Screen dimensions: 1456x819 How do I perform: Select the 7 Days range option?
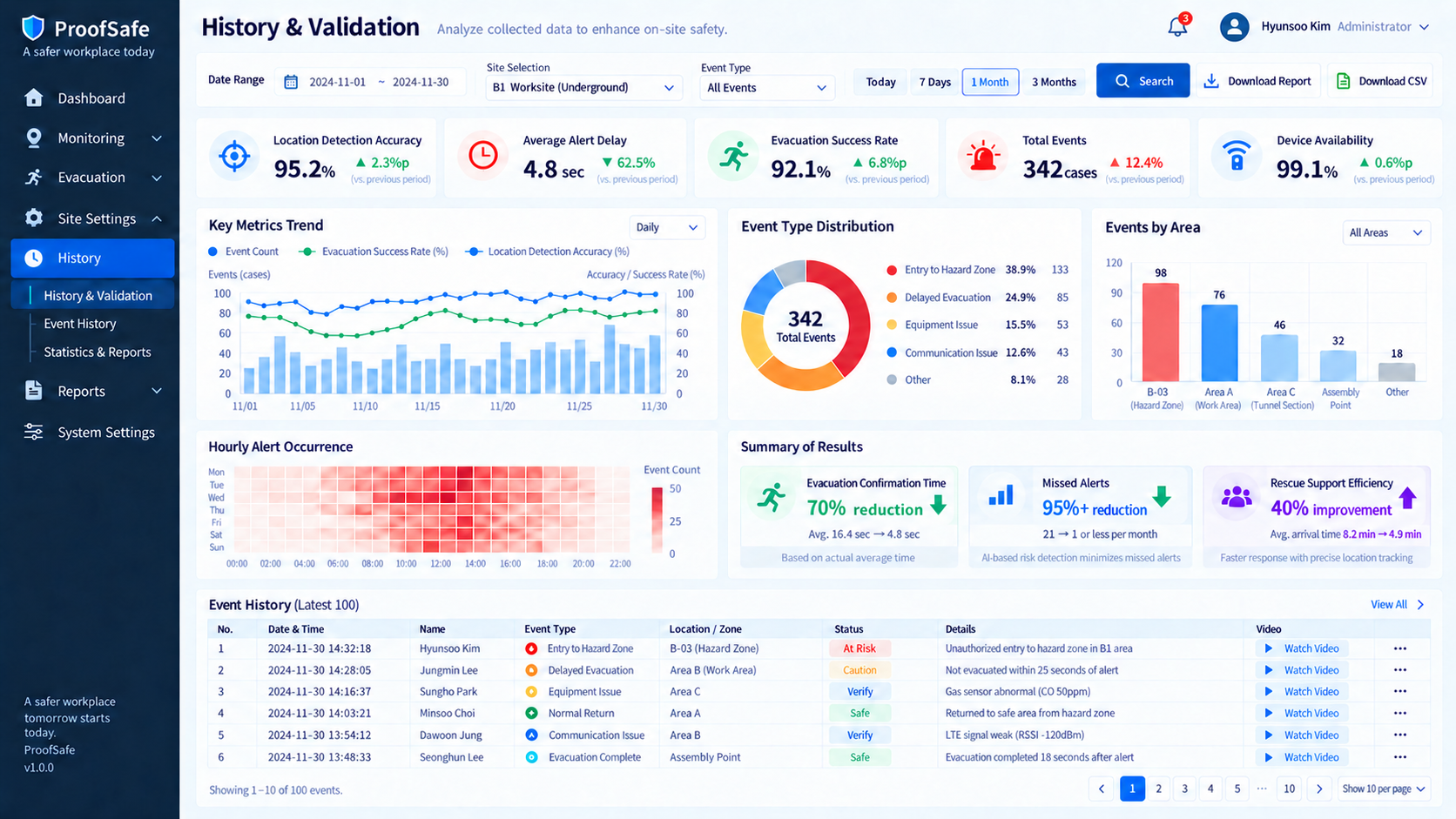pos(934,82)
